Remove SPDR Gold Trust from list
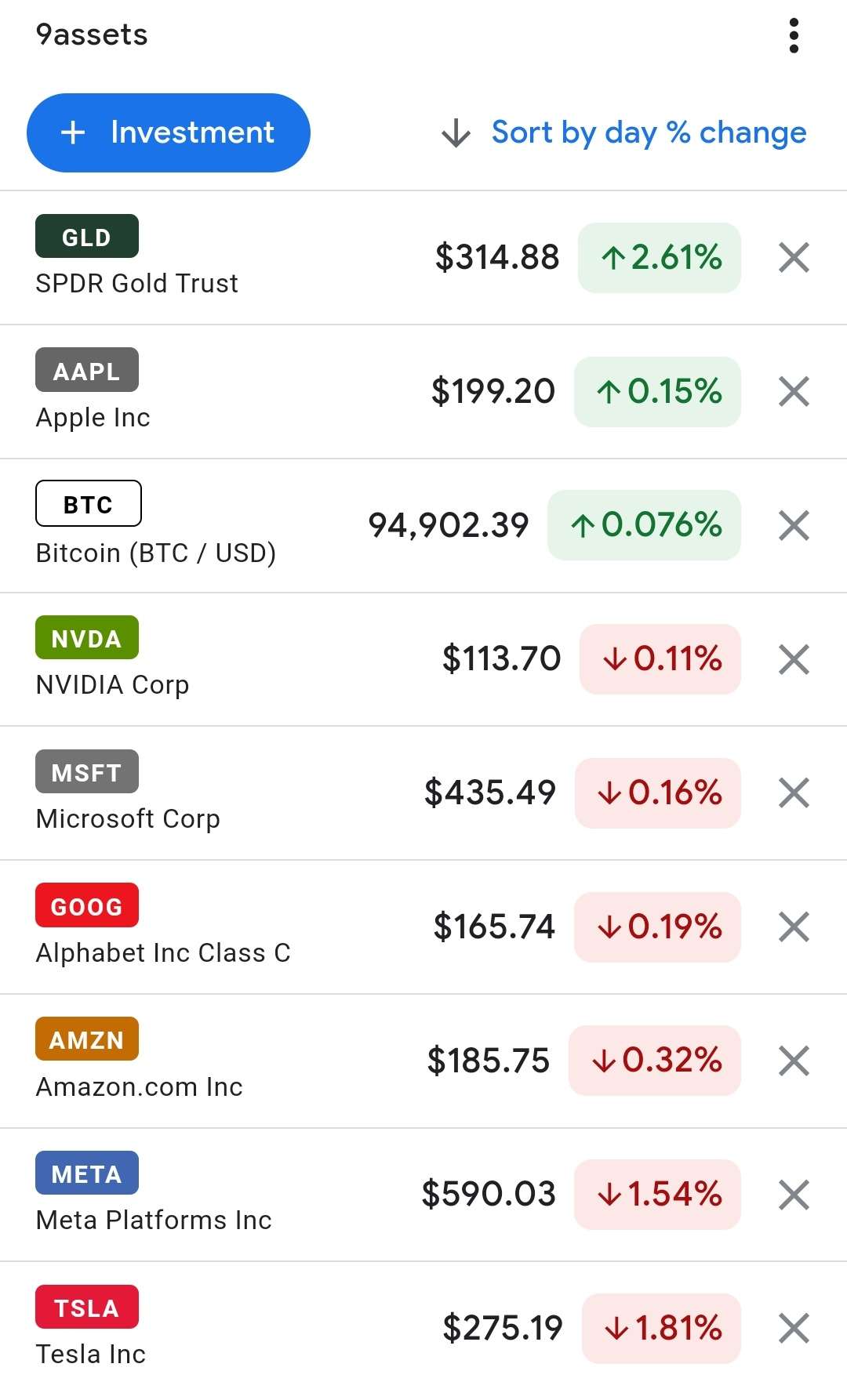This screenshot has height=1400, width=847. (794, 257)
